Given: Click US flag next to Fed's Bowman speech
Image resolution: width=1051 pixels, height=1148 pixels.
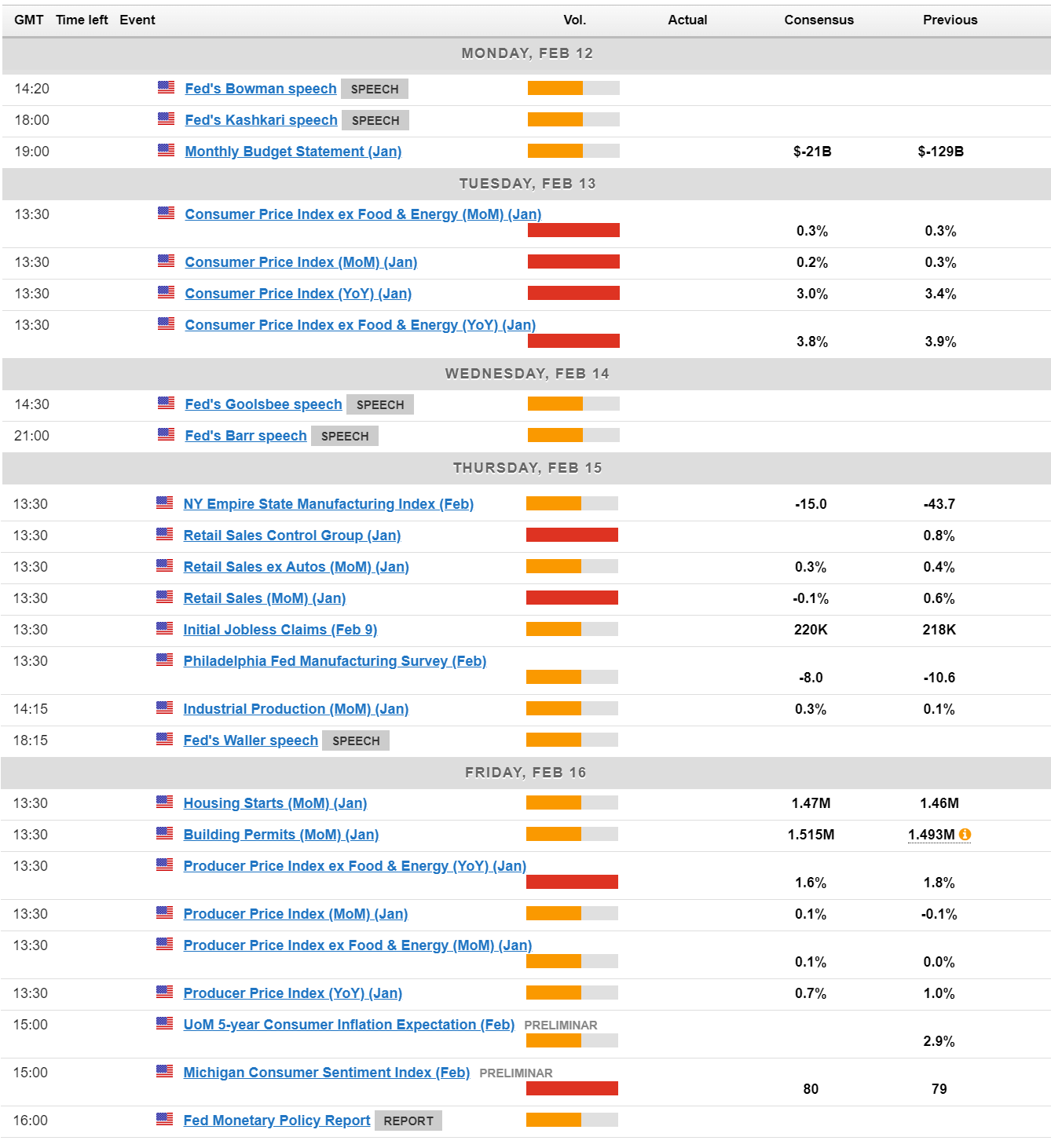Looking at the screenshot, I should (x=166, y=88).
